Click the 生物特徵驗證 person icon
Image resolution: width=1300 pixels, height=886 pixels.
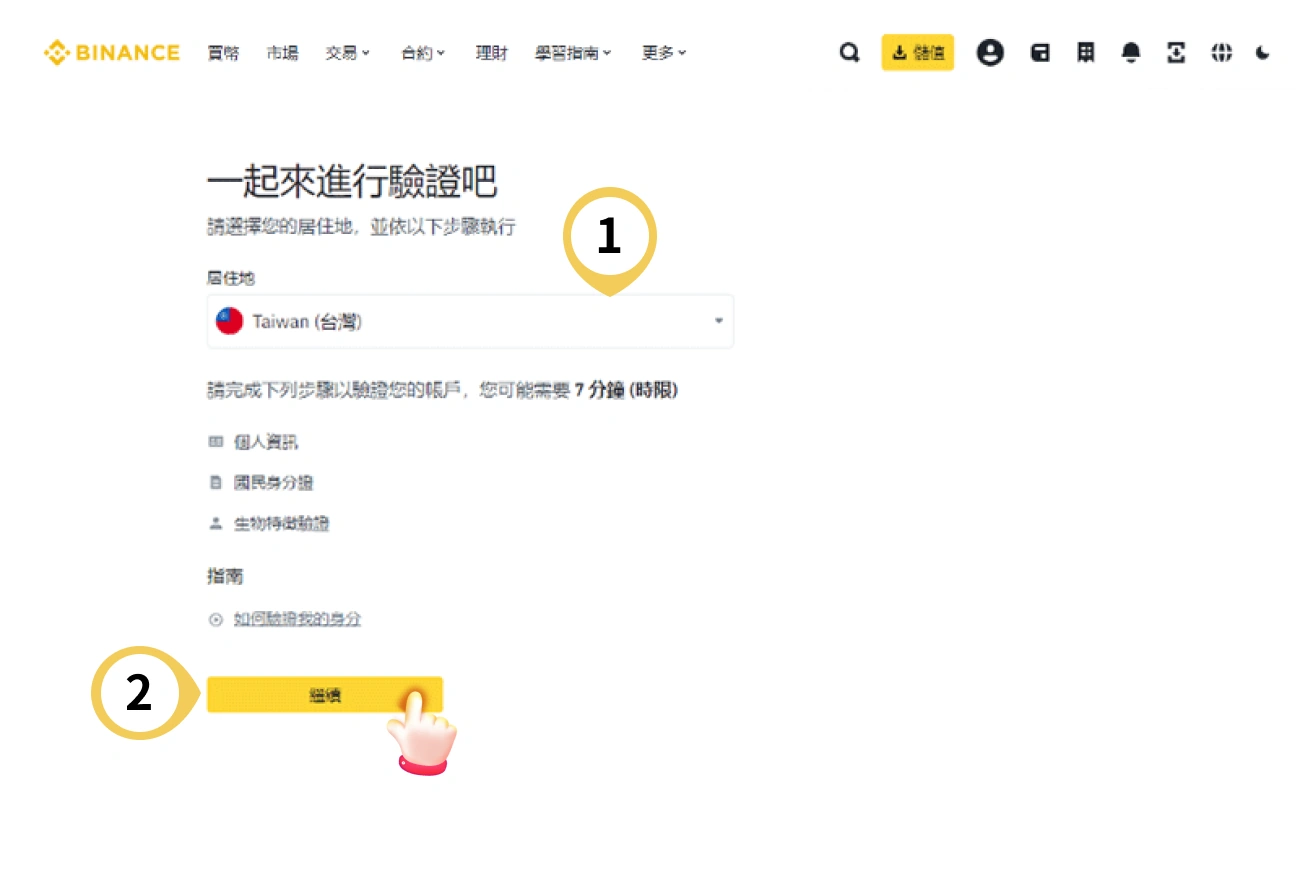click(216, 523)
